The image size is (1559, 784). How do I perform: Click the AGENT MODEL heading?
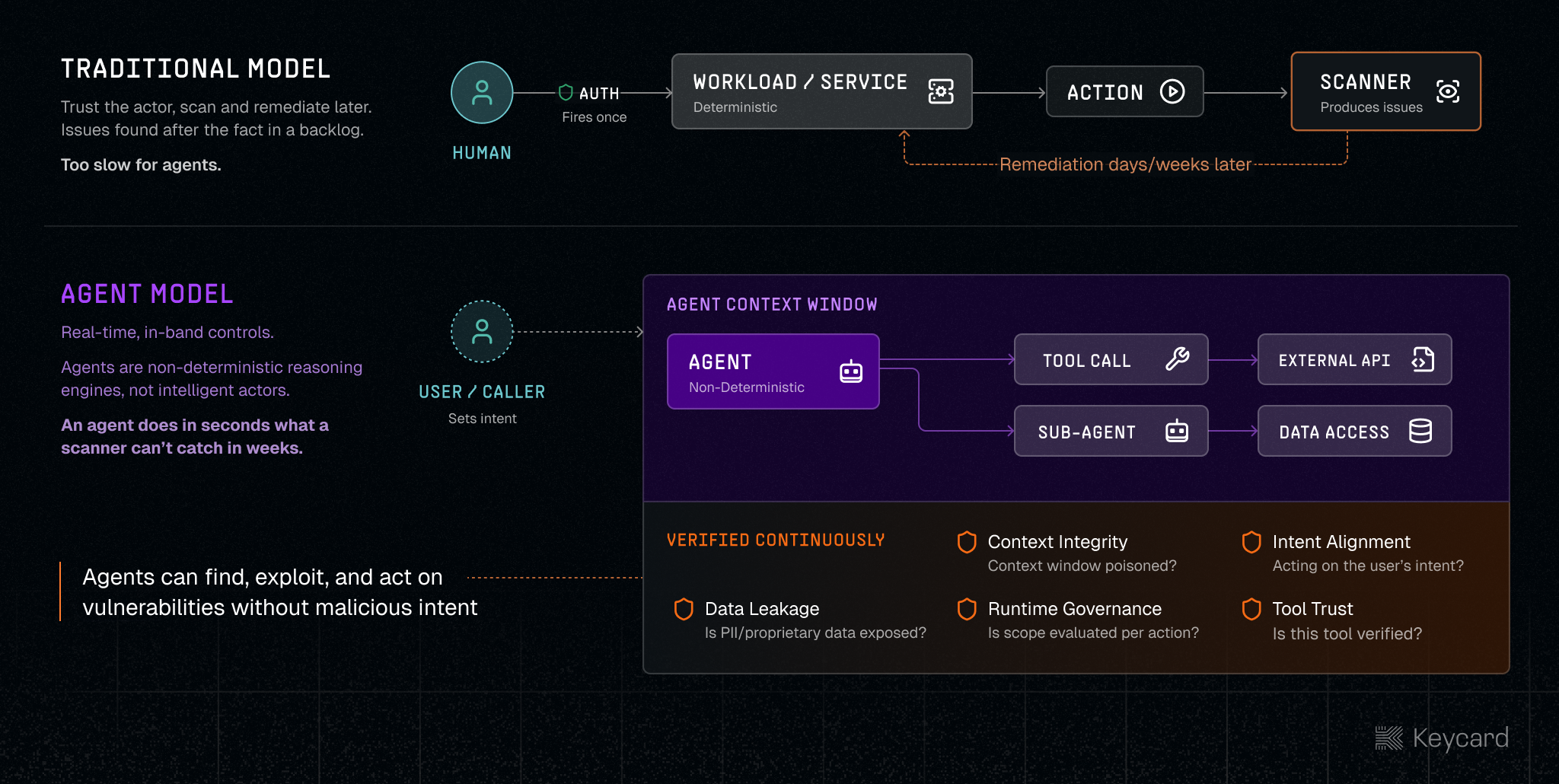tap(147, 294)
